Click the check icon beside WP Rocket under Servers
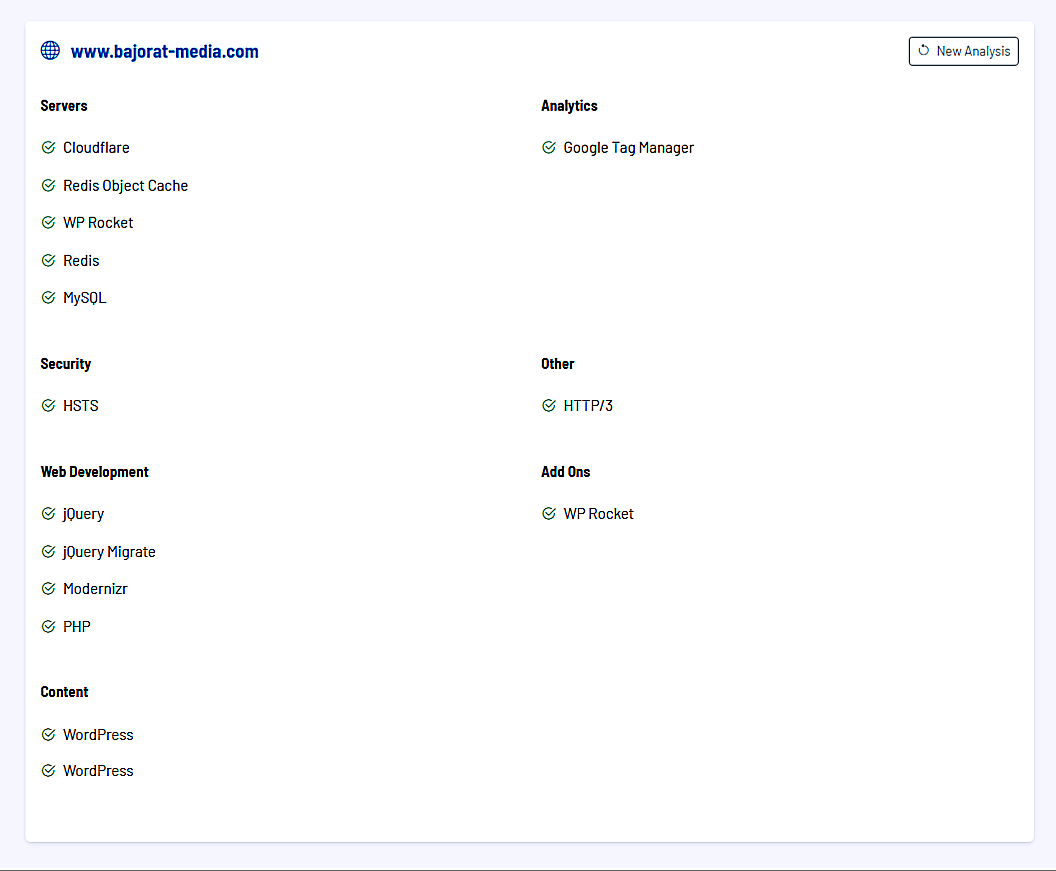 coord(48,222)
